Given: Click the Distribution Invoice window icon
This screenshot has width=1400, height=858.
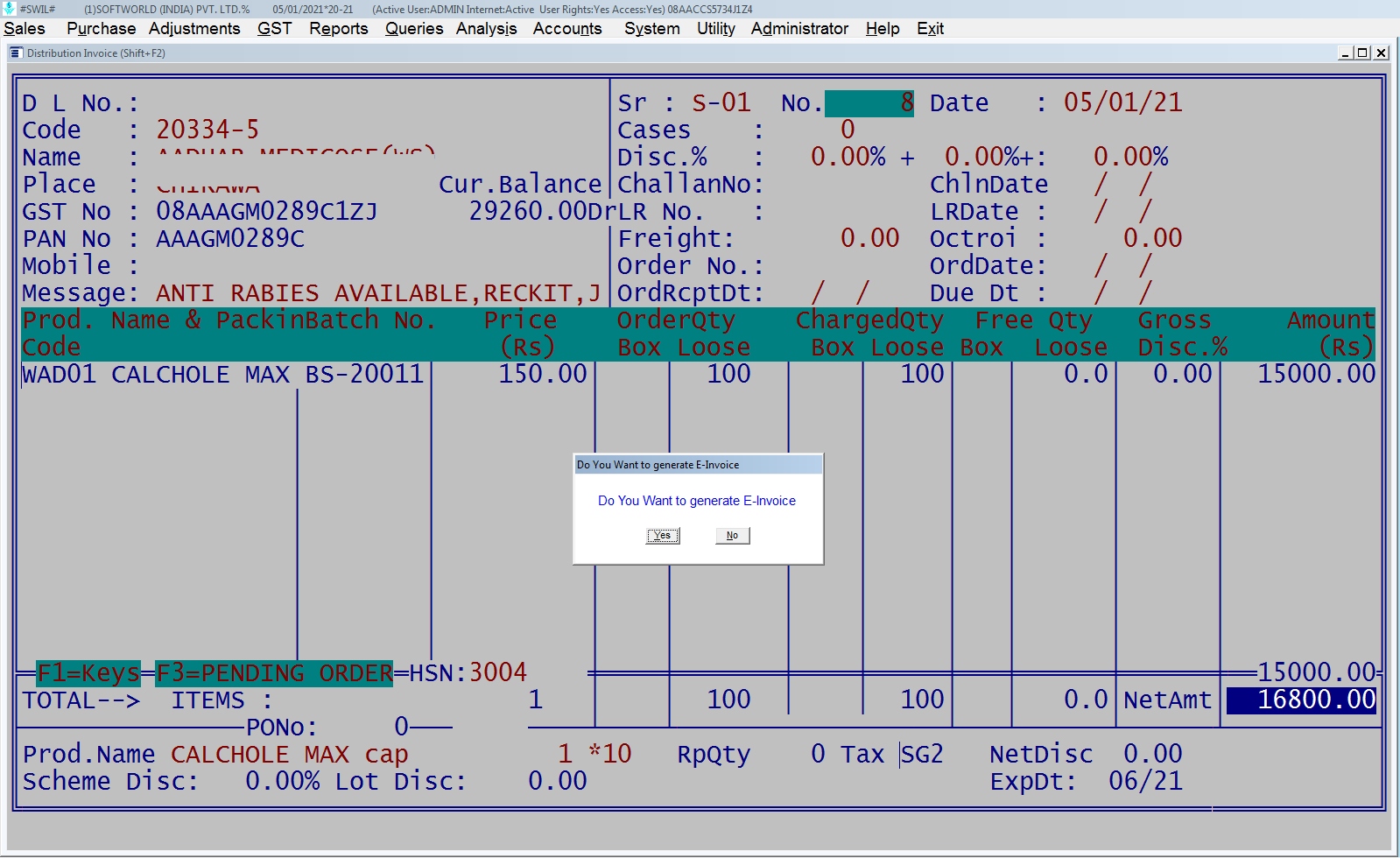Looking at the screenshot, I should (16, 53).
